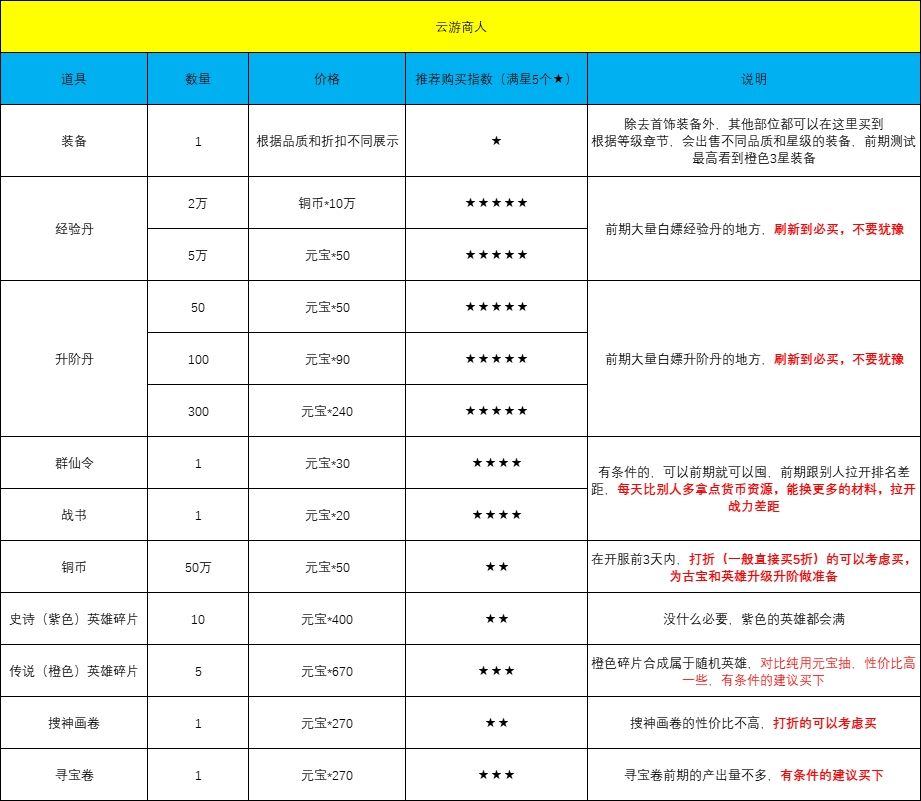Click the 升阶丹 merged item cell
921x801 pixels.
(x=74, y=359)
